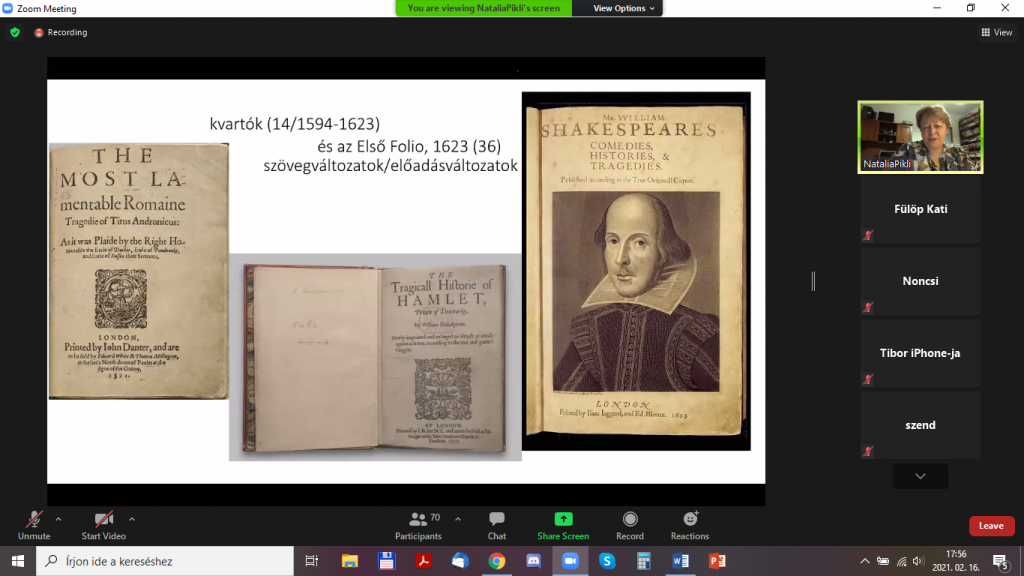The image size is (1024, 576).
Task: Click the green Share Screen button
Action: tap(563, 526)
